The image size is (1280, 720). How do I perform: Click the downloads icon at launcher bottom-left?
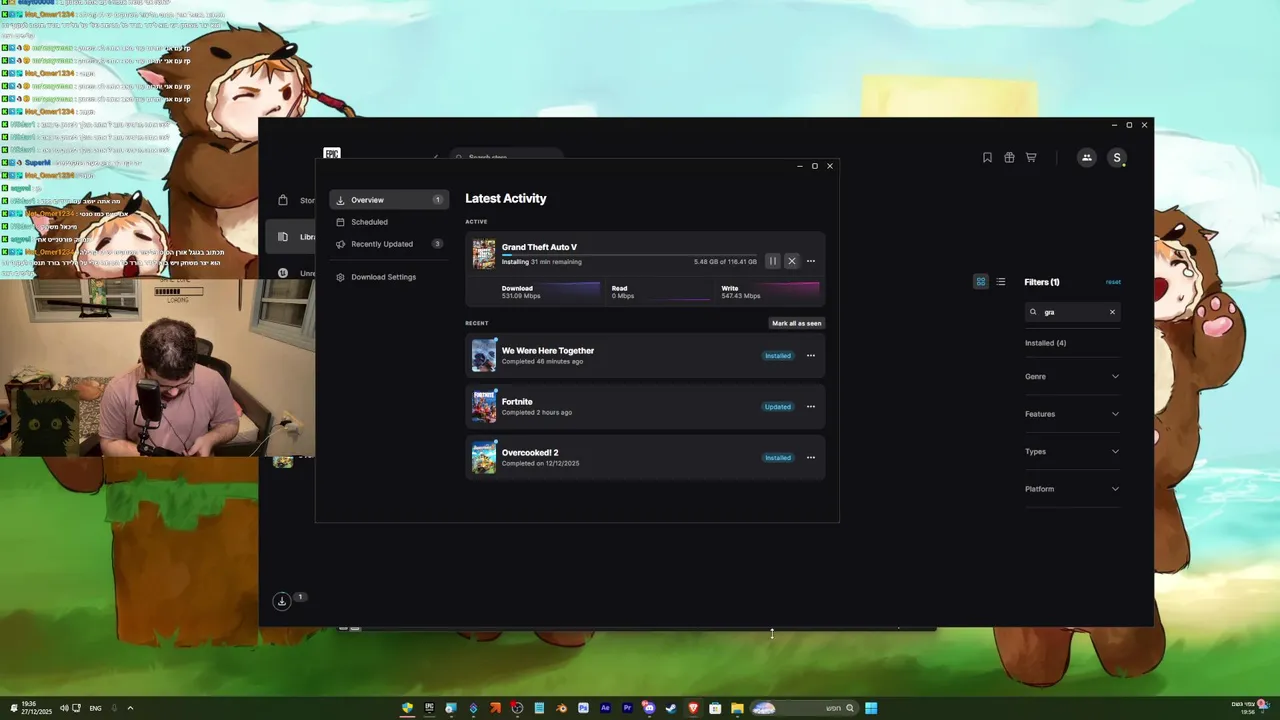coord(282,601)
